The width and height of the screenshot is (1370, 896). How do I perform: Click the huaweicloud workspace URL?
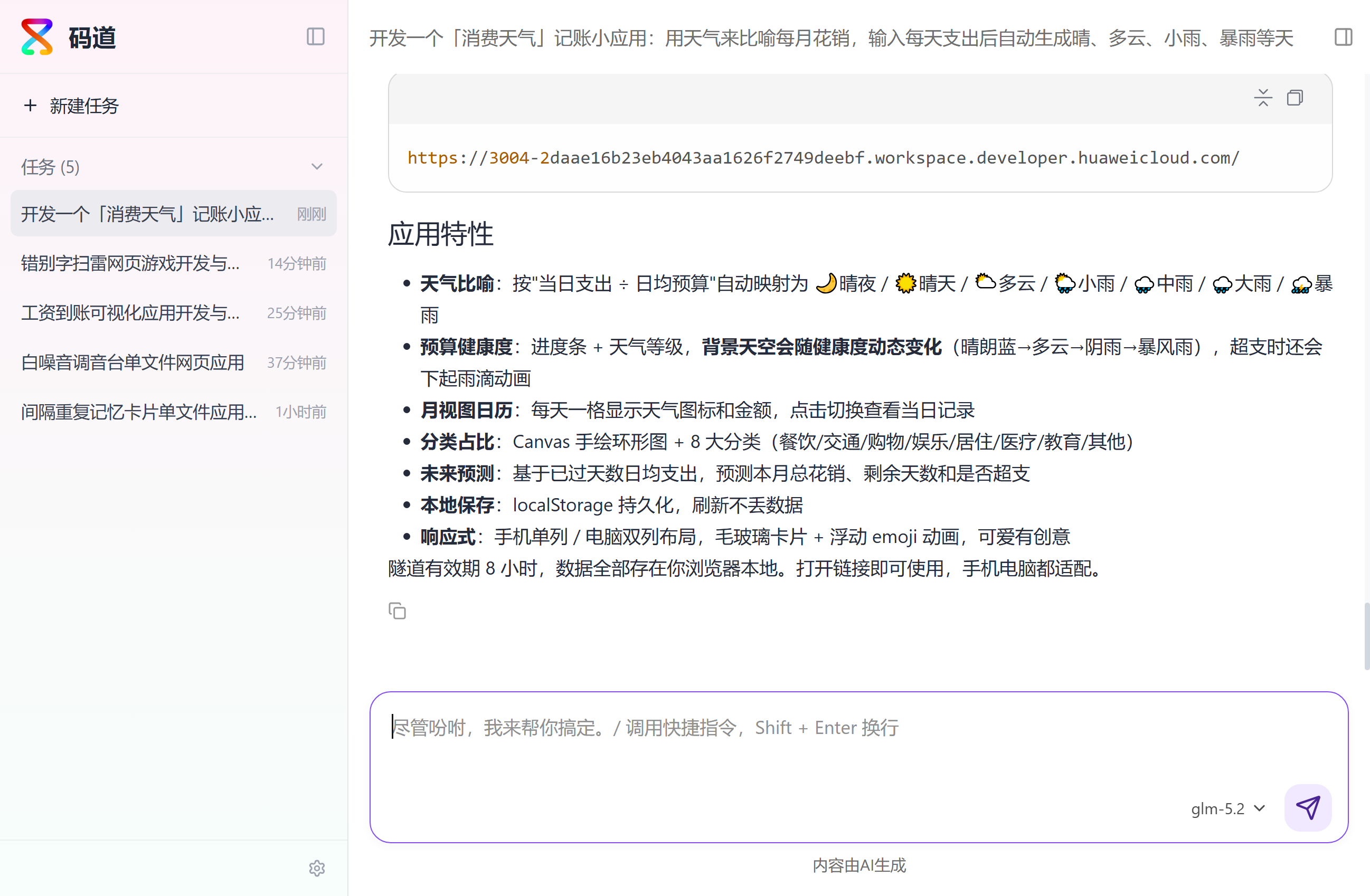point(823,158)
